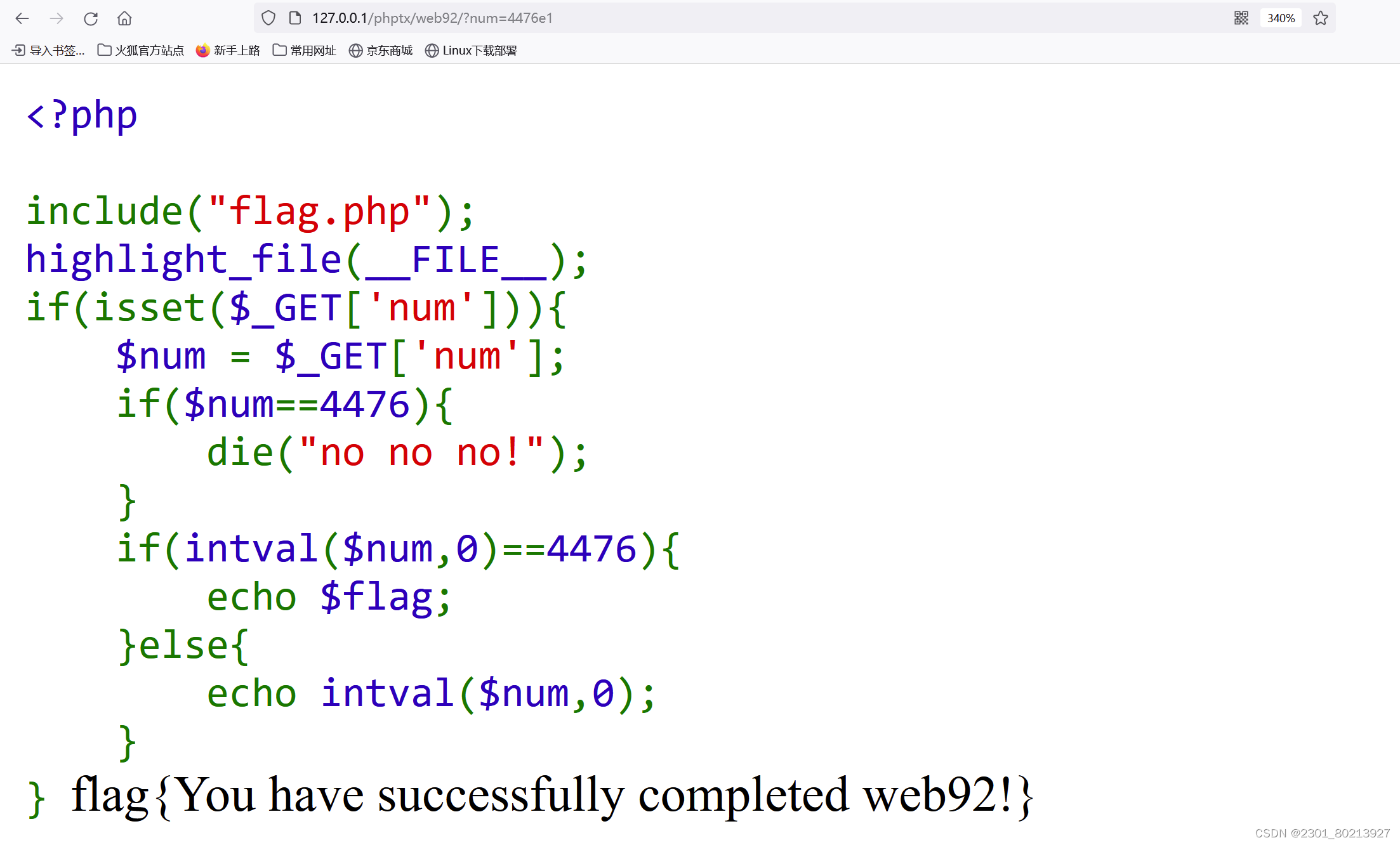Click the <?php opening tag
The width and height of the screenshot is (1400, 845).
pos(82,115)
